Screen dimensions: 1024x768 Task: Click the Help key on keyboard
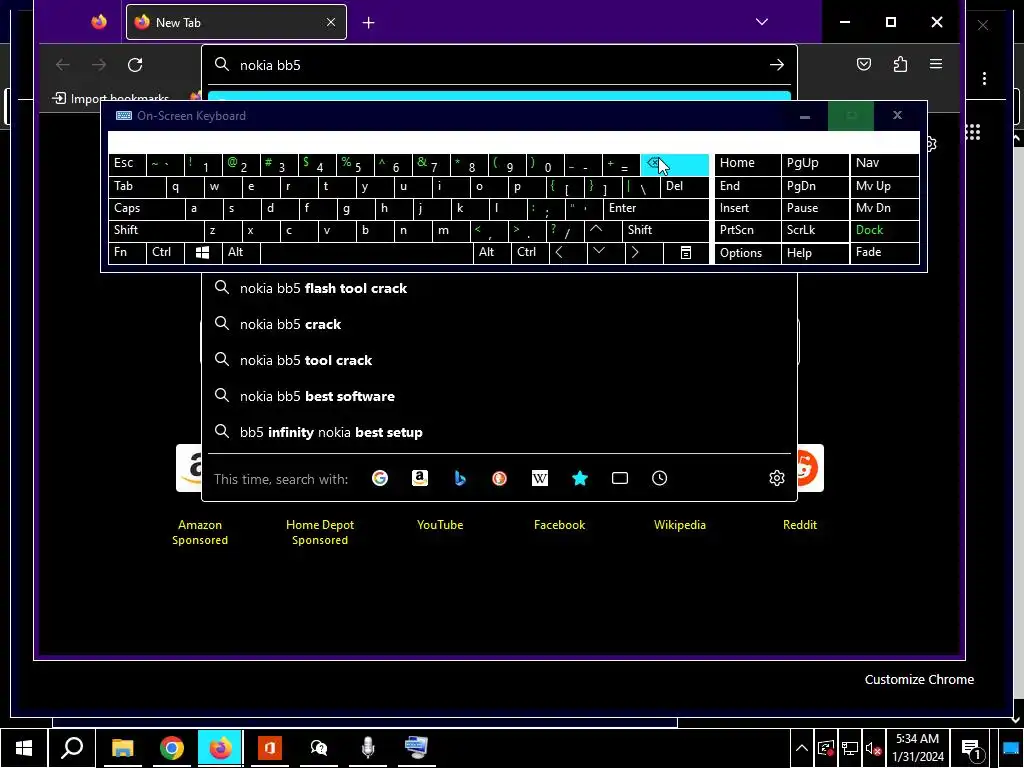[x=815, y=253]
